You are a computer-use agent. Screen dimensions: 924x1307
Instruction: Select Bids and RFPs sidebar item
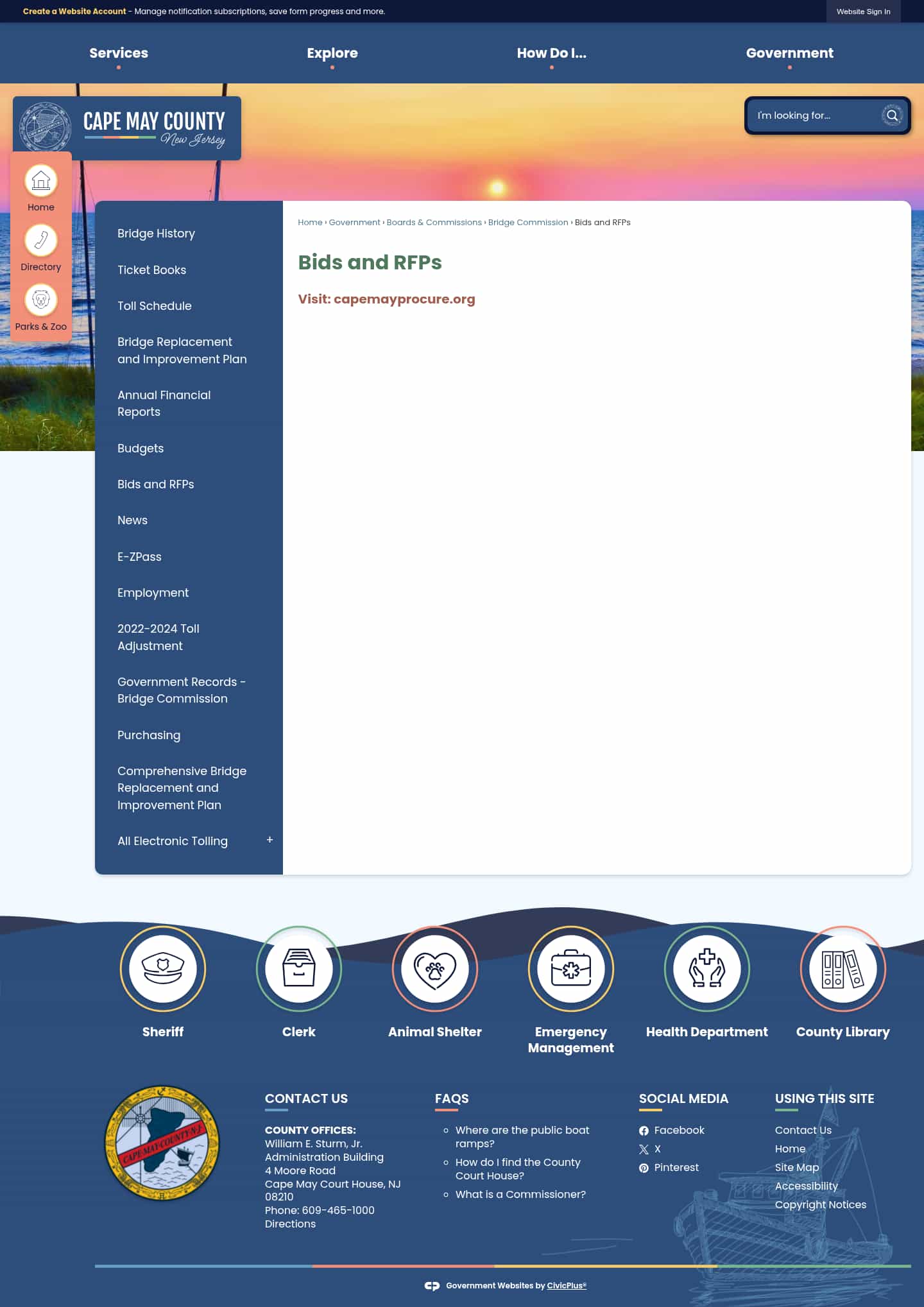155,484
